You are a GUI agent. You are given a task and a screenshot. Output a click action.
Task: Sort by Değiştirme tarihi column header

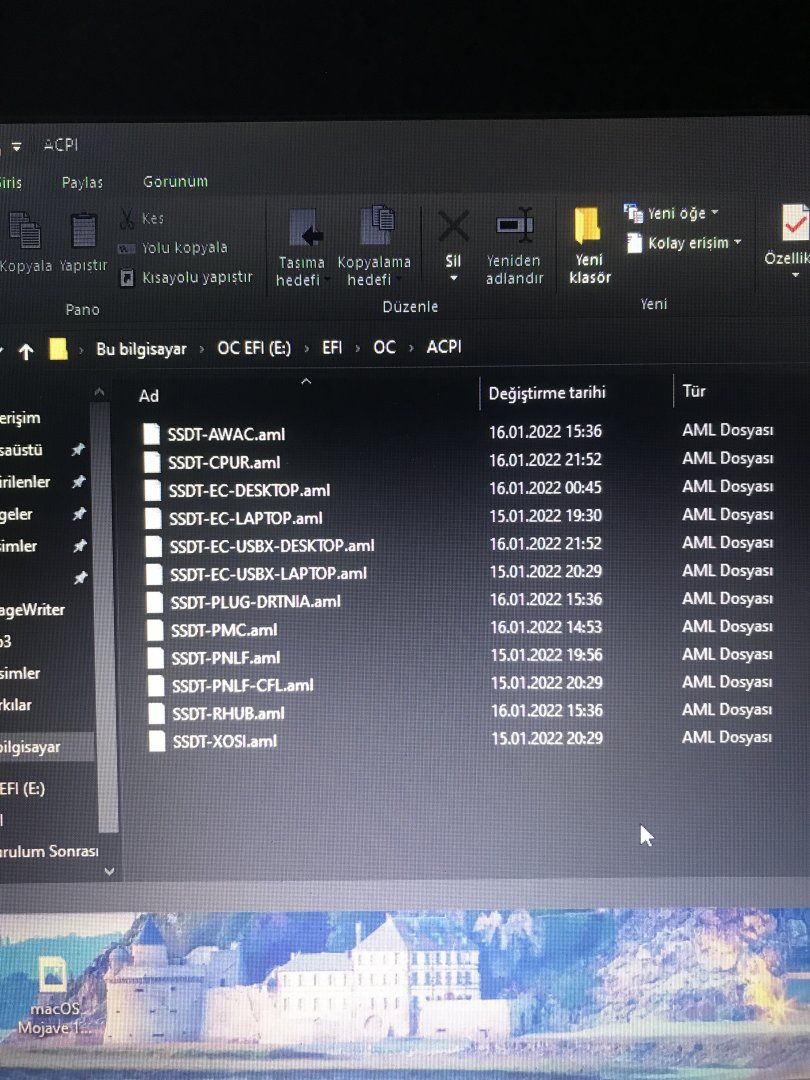pyautogui.click(x=547, y=393)
